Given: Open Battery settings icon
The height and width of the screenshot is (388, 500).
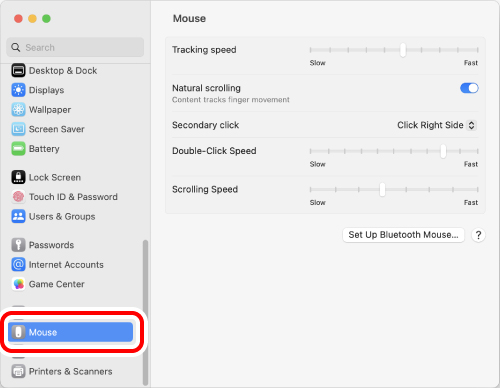Looking at the screenshot, I should click(18, 149).
